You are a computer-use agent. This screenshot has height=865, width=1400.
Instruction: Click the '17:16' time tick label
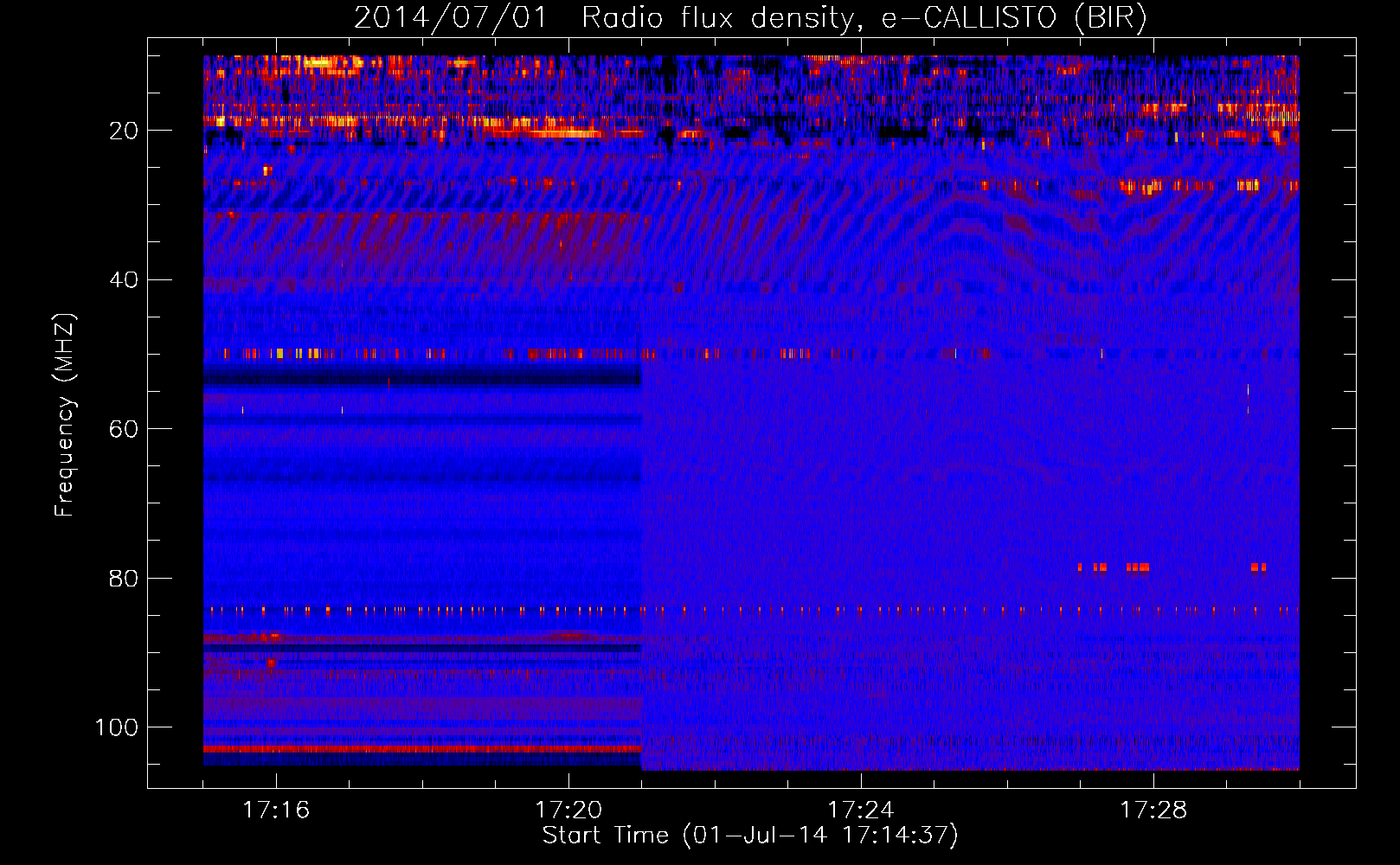click(276, 810)
